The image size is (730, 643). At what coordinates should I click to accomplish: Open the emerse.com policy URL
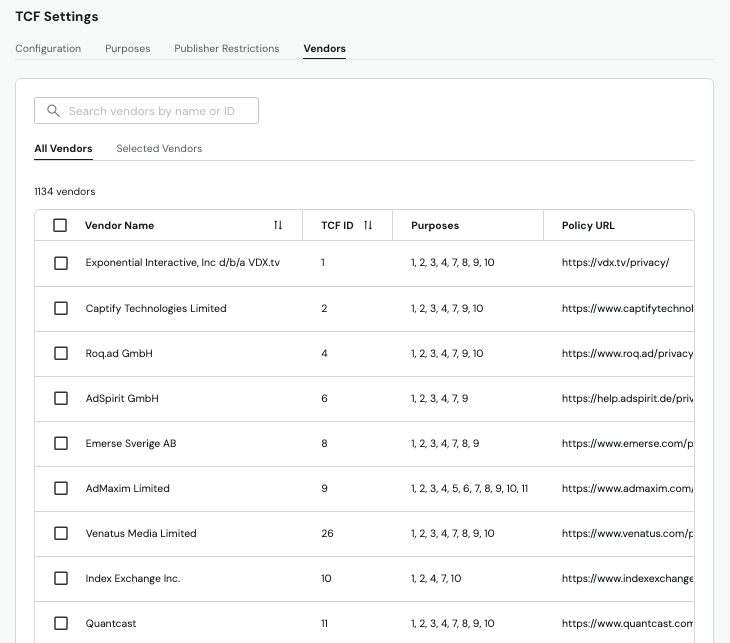pos(628,443)
